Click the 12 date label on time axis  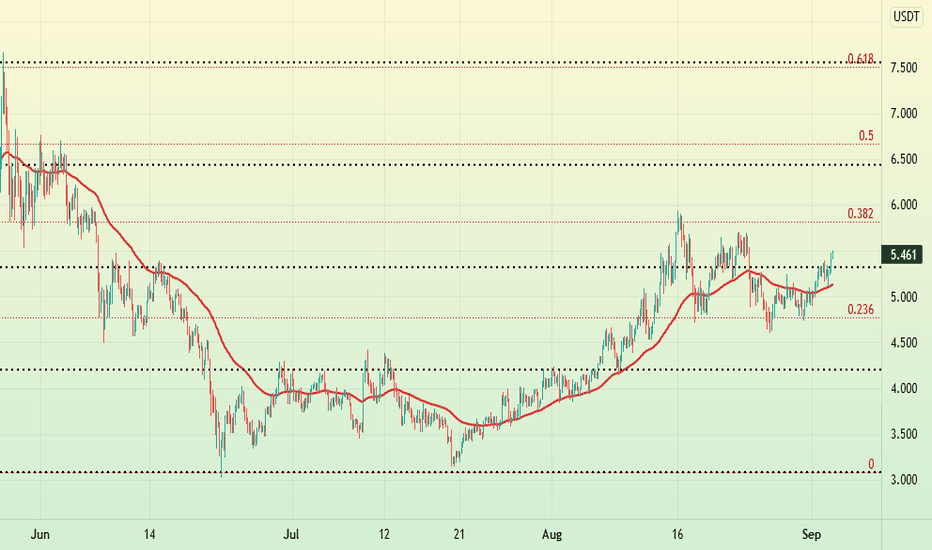coord(384,535)
